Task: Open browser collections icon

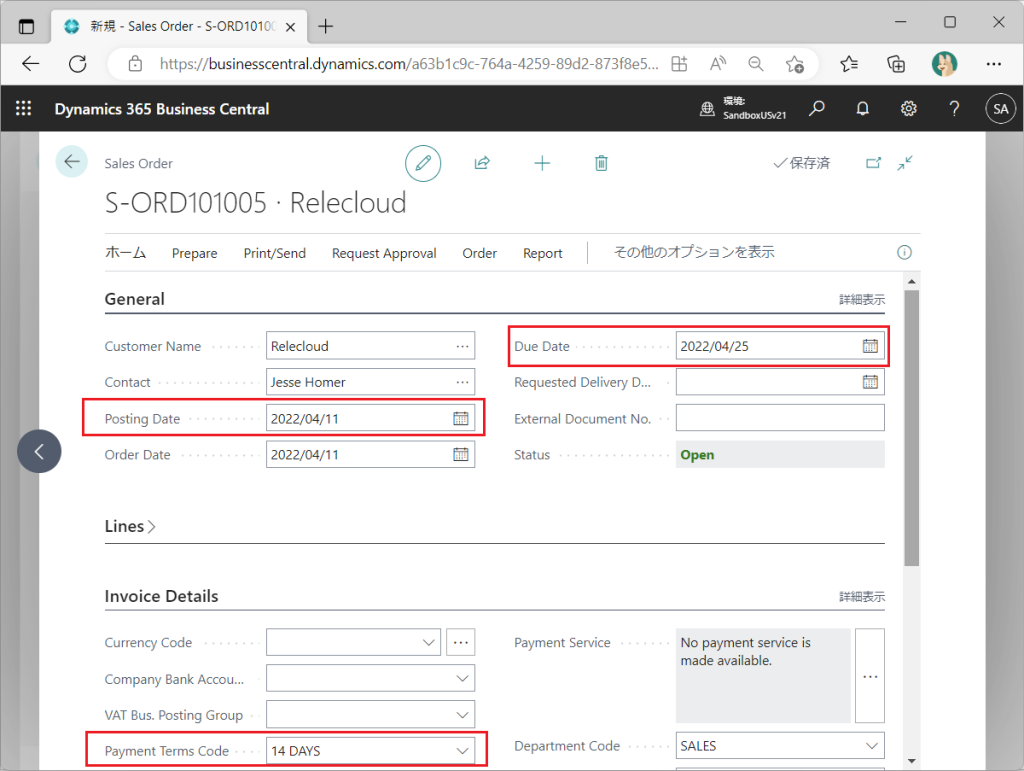Action: point(896,64)
